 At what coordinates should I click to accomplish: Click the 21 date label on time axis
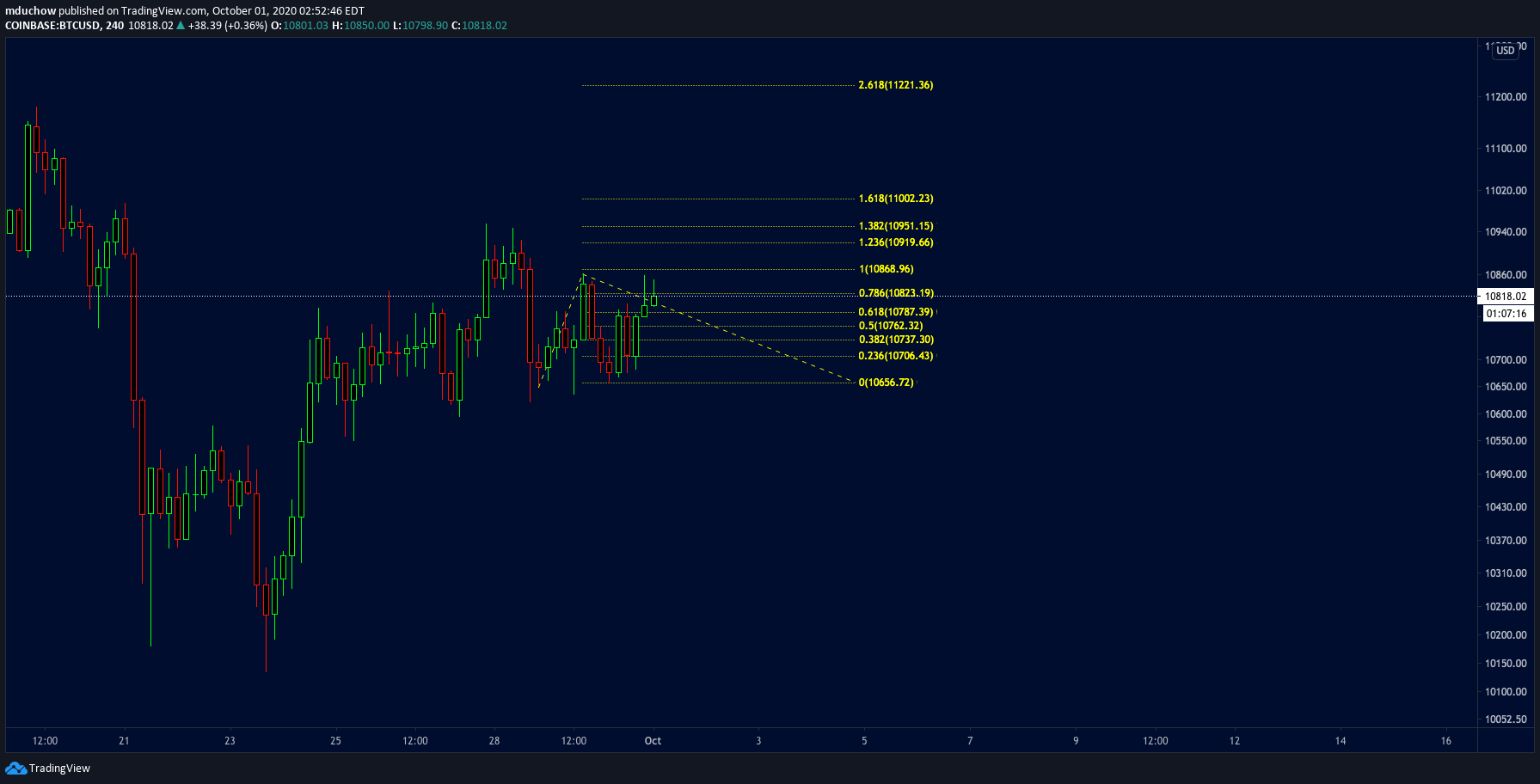[x=124, y=741]
